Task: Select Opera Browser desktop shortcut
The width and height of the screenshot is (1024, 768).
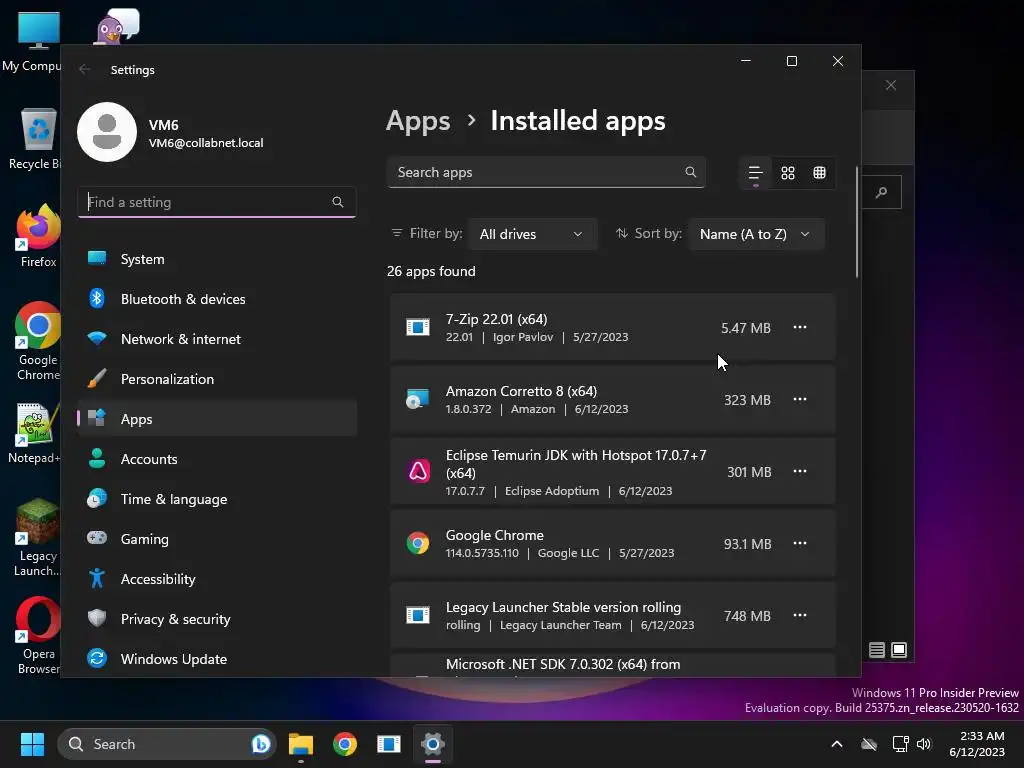Action: click(38, 635)
